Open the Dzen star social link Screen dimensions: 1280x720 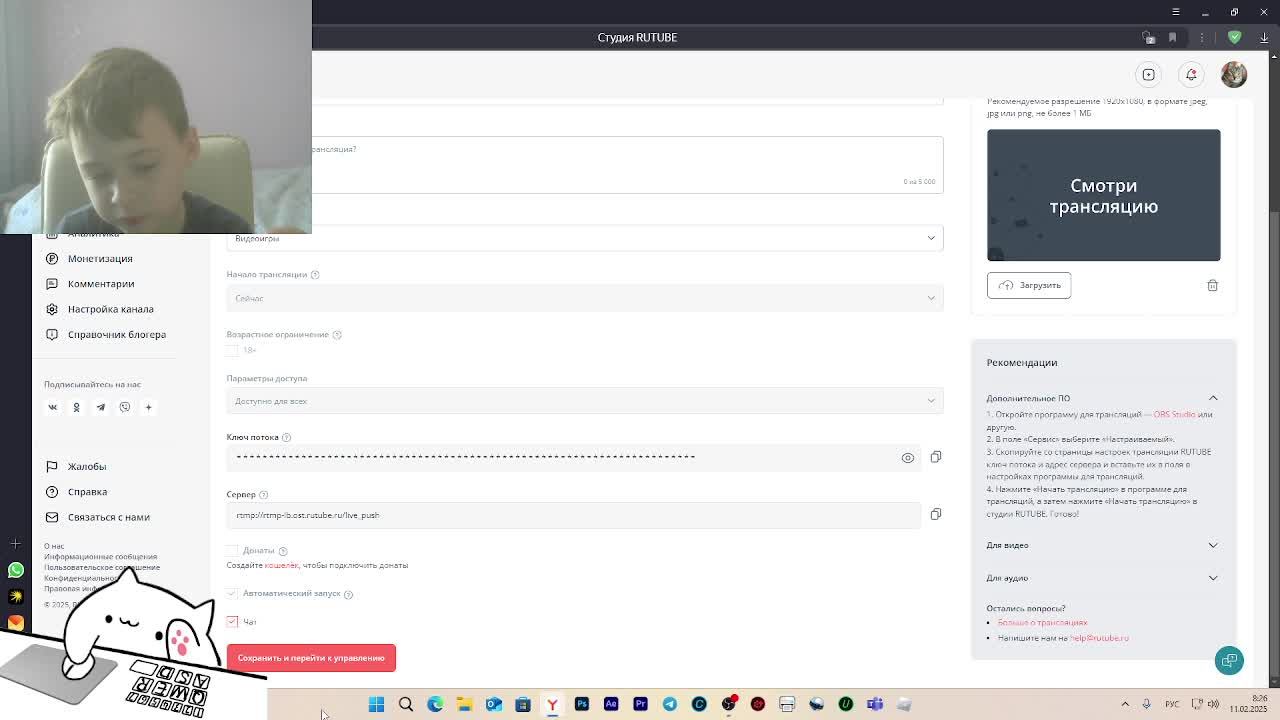click(x=148, y=407)
